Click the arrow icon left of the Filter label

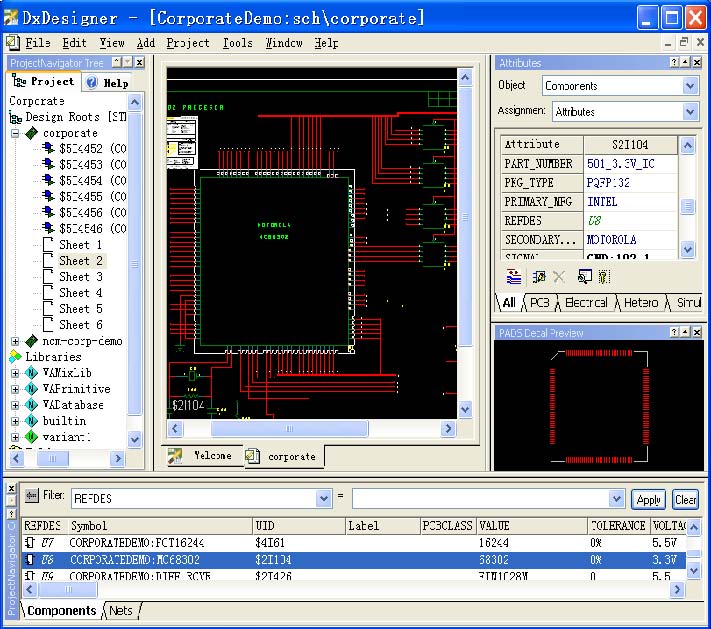coord(31,496)
